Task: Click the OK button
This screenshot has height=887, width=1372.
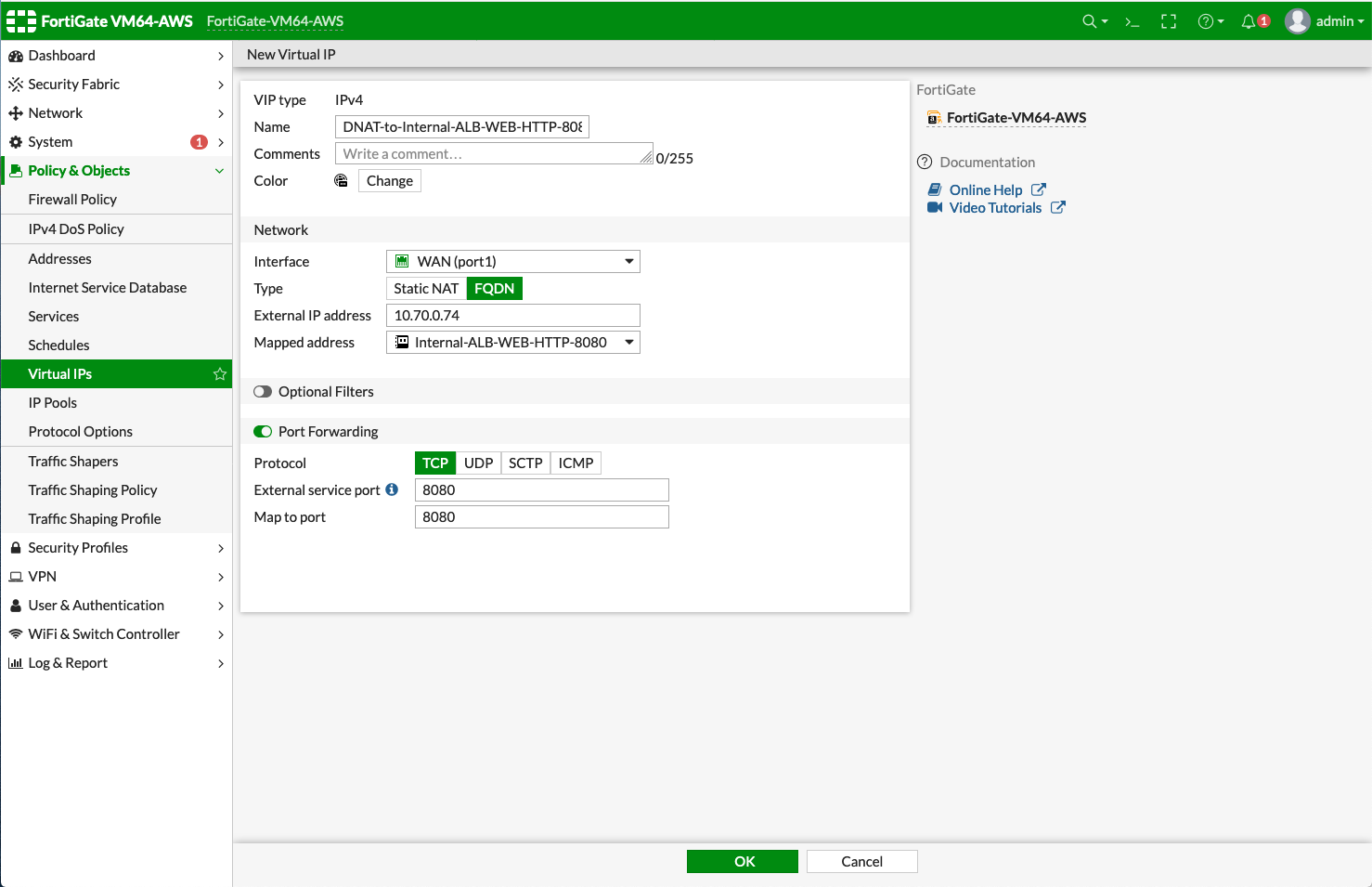Action: (743, 862)
